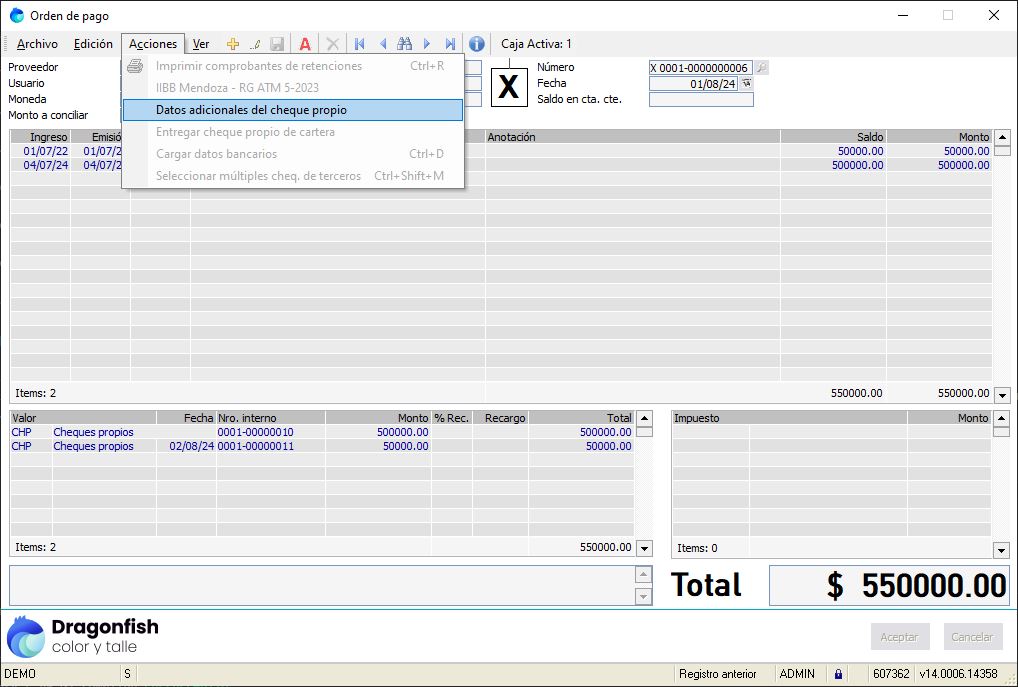Screen dimensions: 1018x687
Task: Select Seleccionar múltiples cheq. de terceros
Action: click(x=293, y=176)
